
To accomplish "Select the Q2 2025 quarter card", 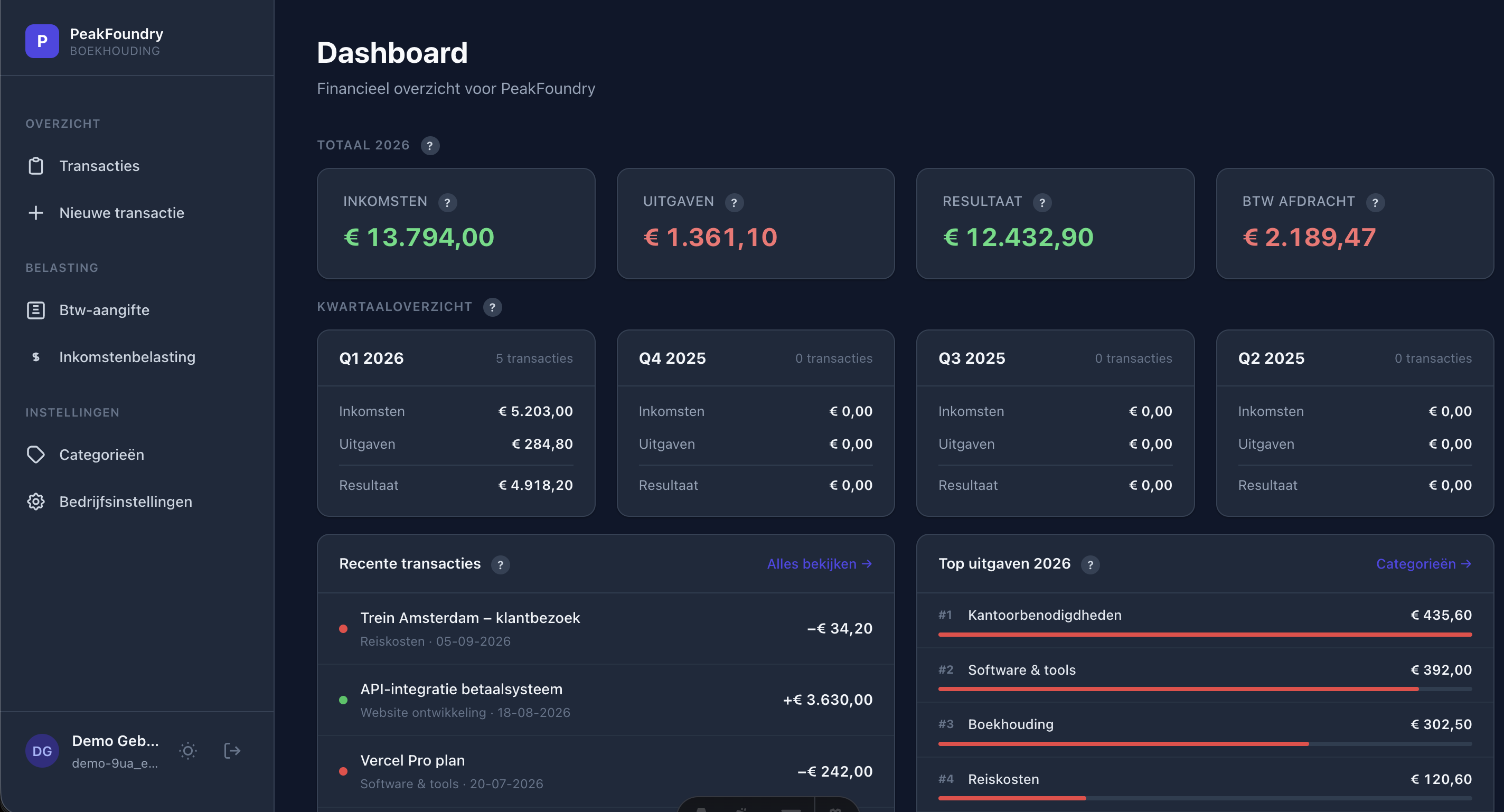I will click(1355, 423).
